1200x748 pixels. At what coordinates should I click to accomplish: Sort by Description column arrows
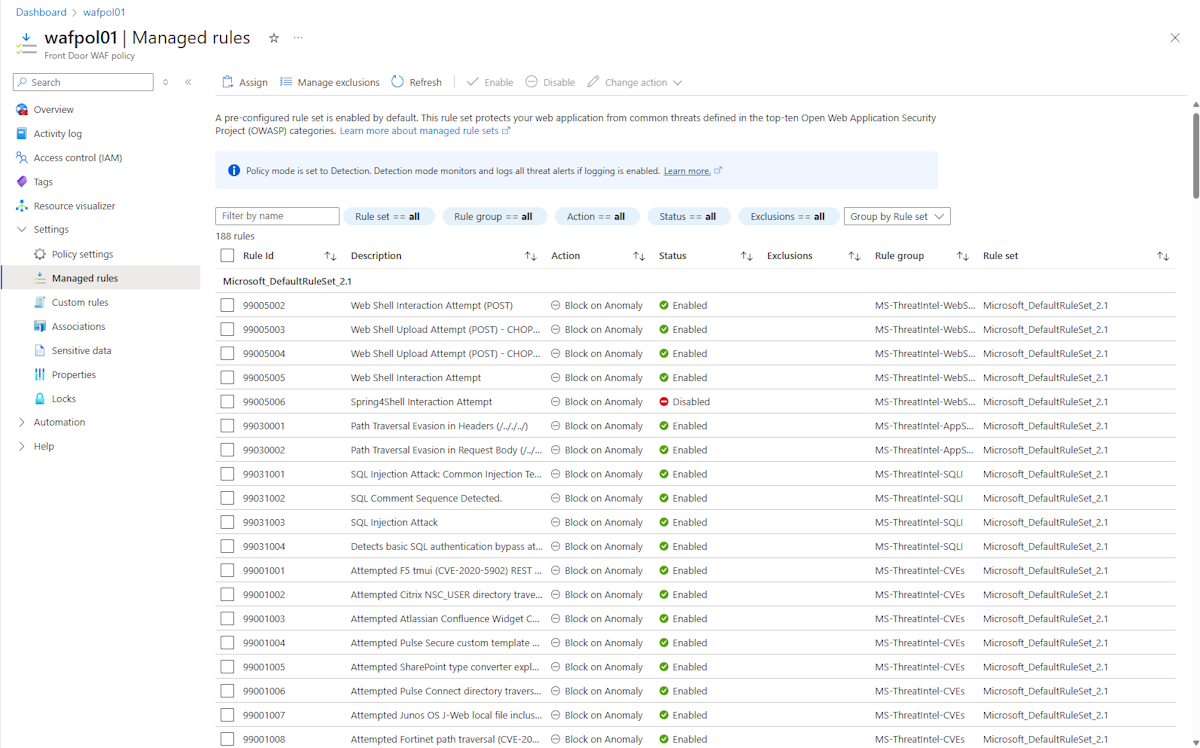coord(530,256)
